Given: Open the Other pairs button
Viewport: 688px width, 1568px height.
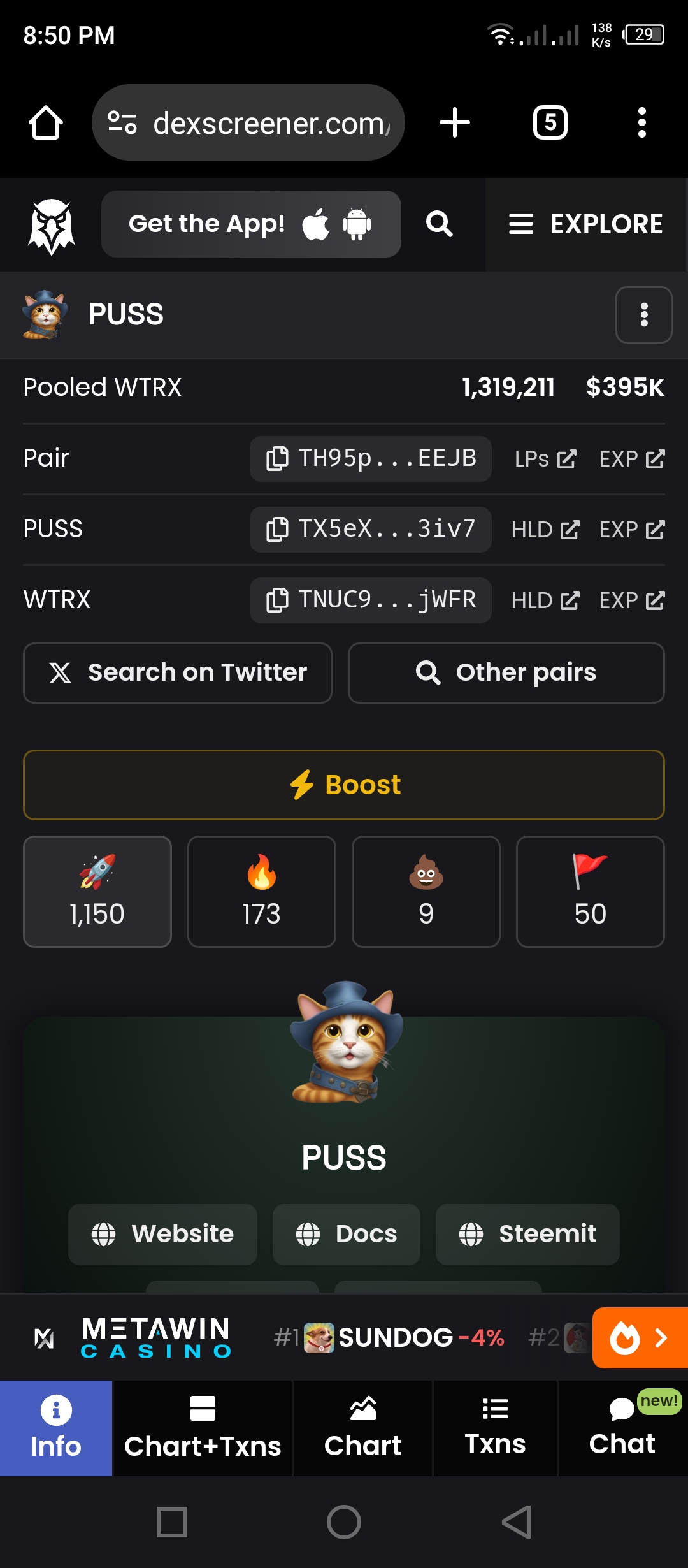Looking at the screenshot, I should point(506,673).
